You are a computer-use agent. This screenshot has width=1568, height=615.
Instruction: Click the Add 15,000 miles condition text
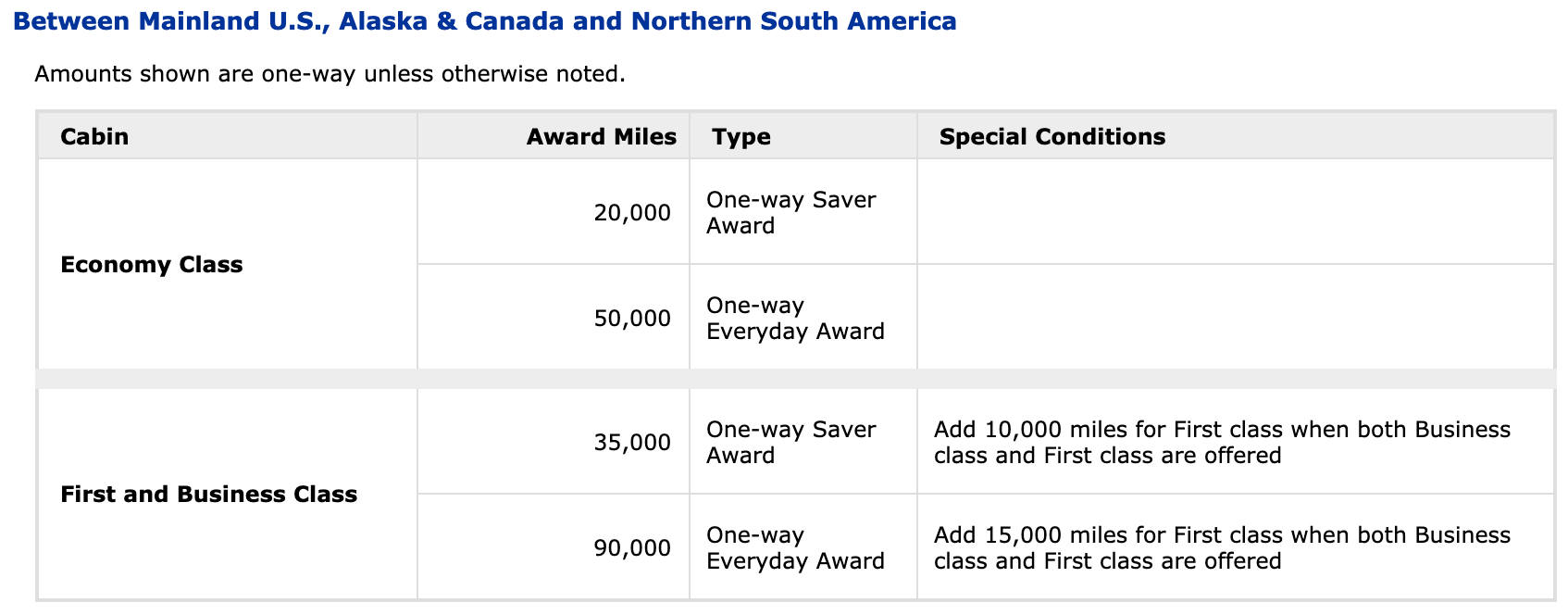[x=1222, y=548]
